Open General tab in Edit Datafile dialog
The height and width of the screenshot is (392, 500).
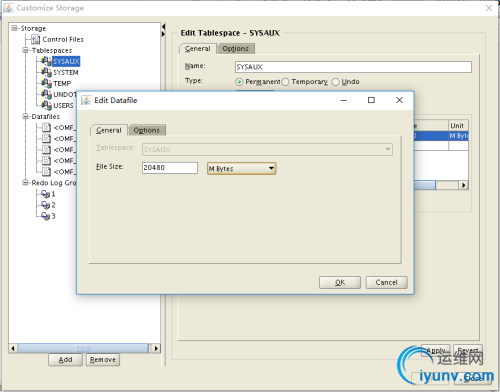point(109,130)
